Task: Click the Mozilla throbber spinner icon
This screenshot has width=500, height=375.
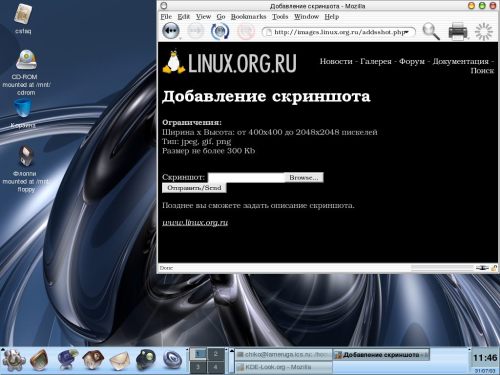Action: coord(483,32)
